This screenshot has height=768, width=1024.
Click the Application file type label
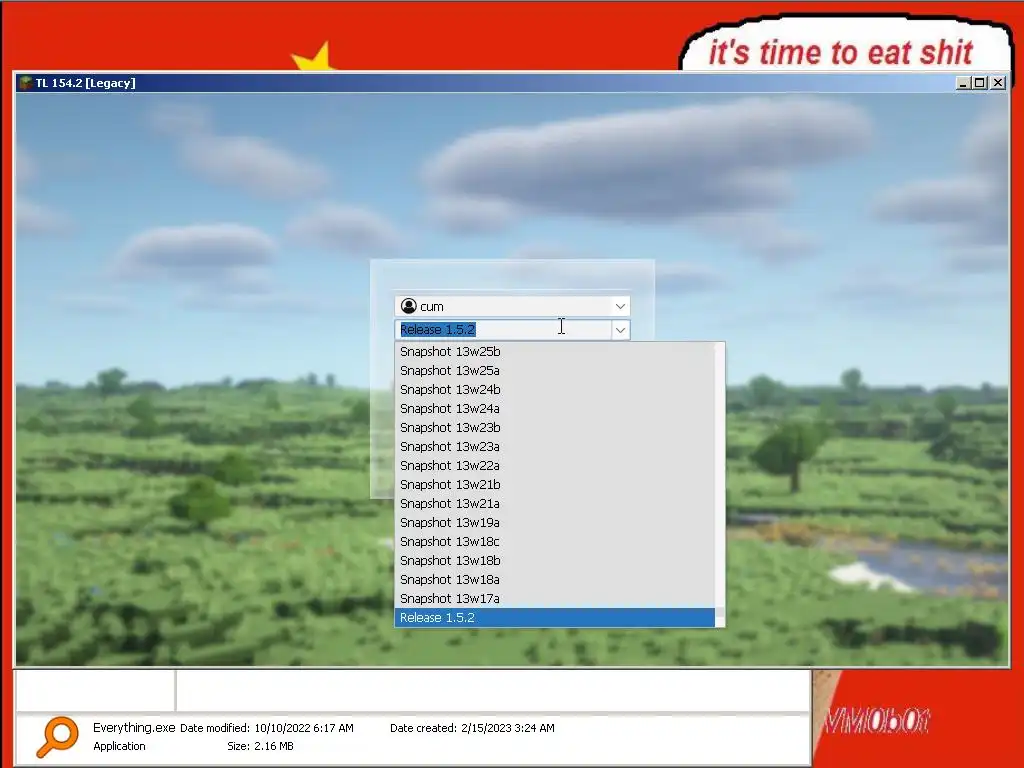(120, 746)
